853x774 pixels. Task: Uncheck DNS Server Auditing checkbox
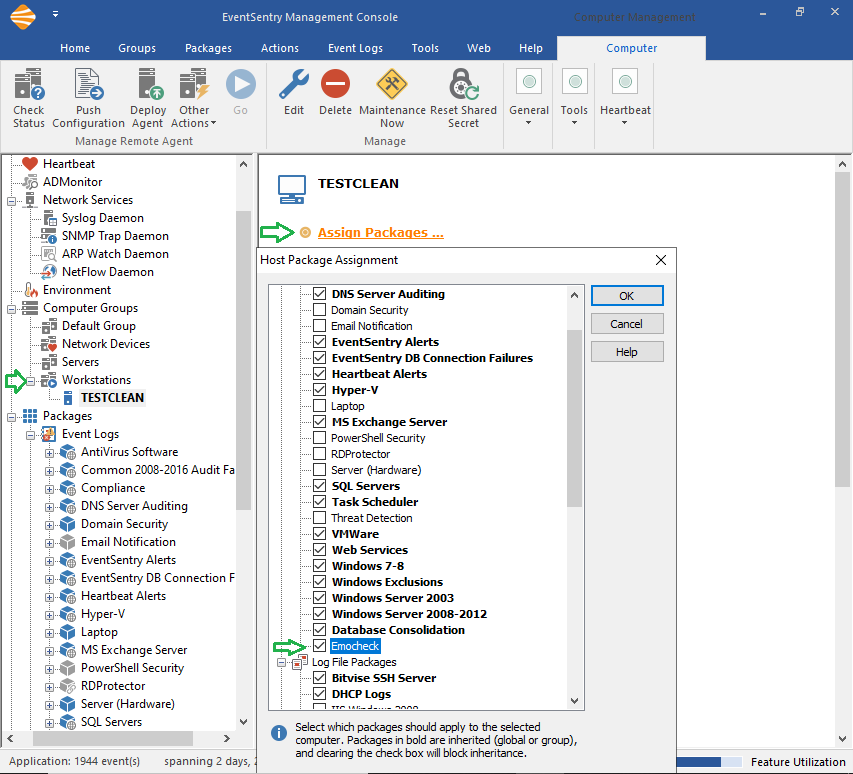319,294
